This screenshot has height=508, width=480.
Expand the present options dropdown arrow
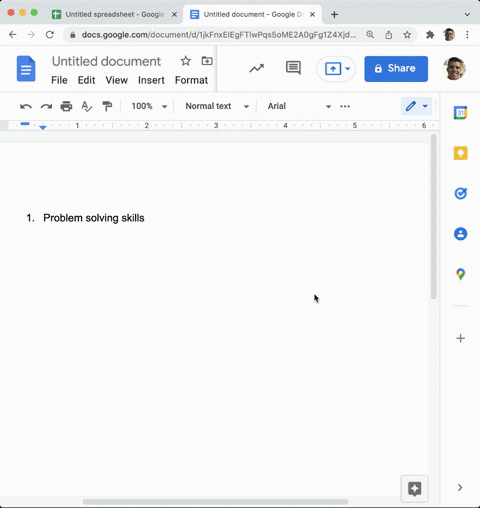[348, 69]
